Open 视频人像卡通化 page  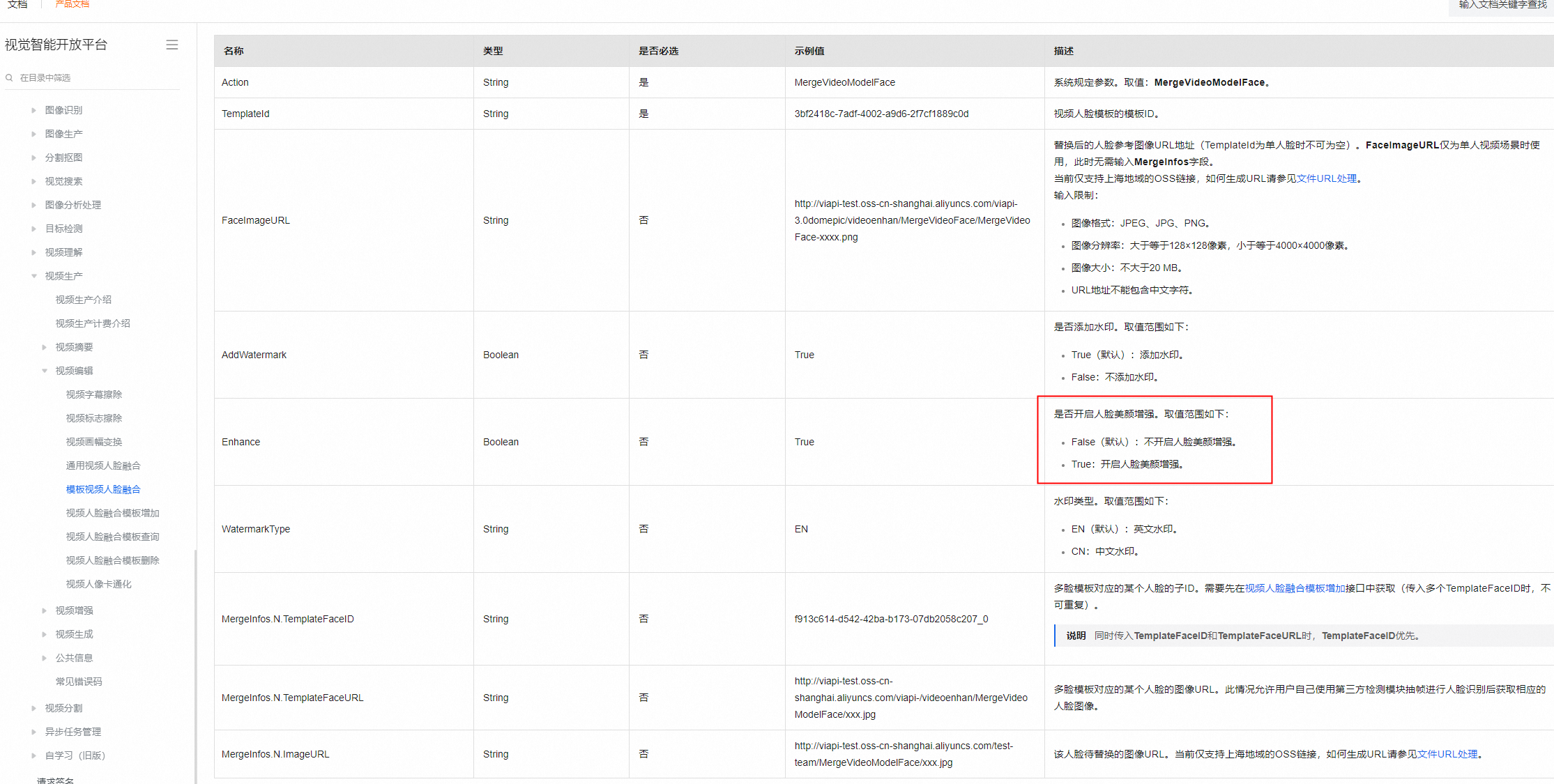pyautogui.click(x=99, y=584)
